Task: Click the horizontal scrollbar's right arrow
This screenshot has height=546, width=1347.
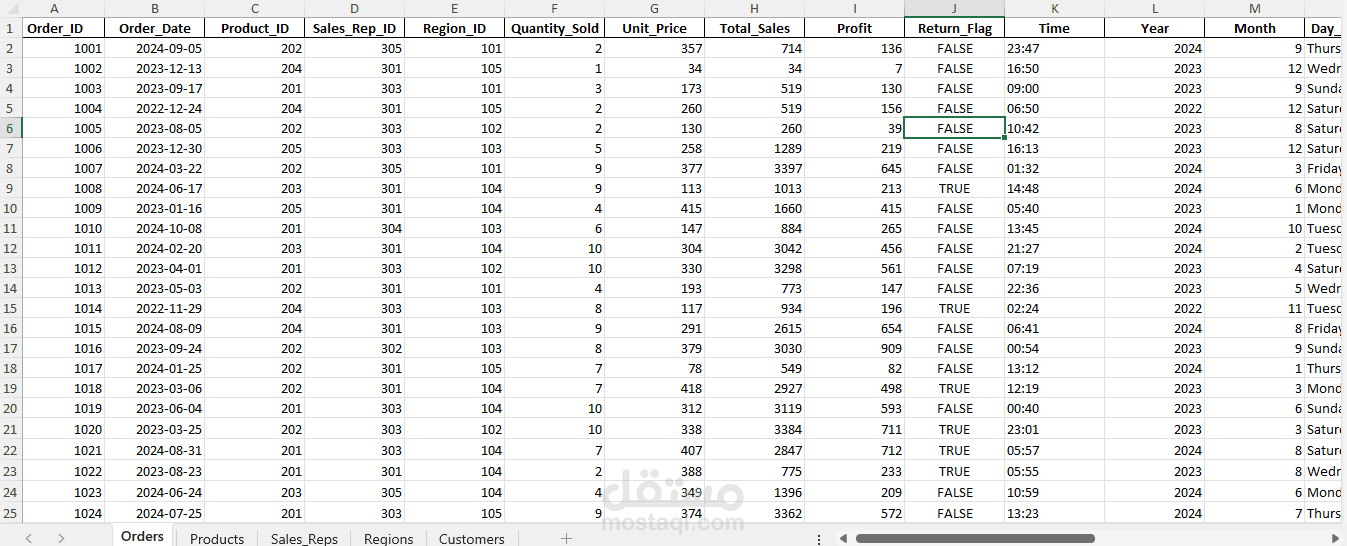Action: [1337, 538]
